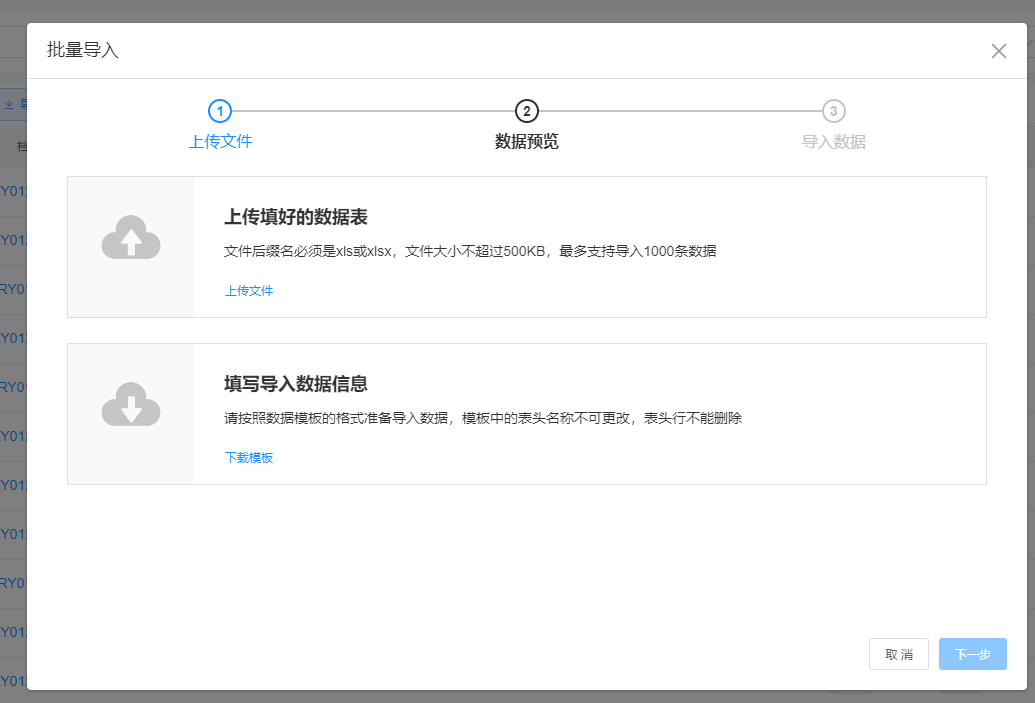Image resolution: width=1035 pixels, height=703 pixels.
Task: Click the progress line between steps 1 and 2
Action: coord(373,111)
